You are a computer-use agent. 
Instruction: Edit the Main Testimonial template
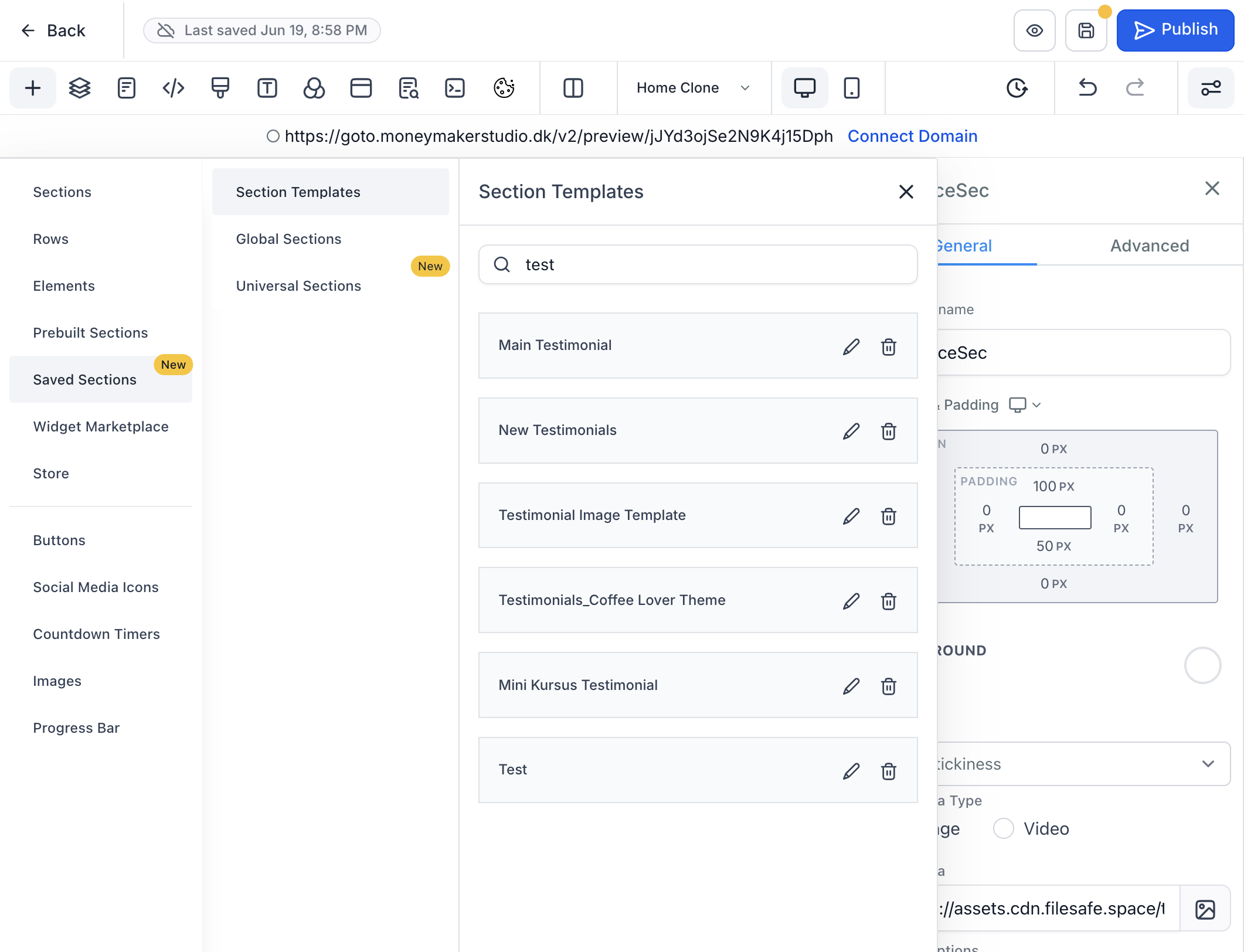tap(851, 346)
